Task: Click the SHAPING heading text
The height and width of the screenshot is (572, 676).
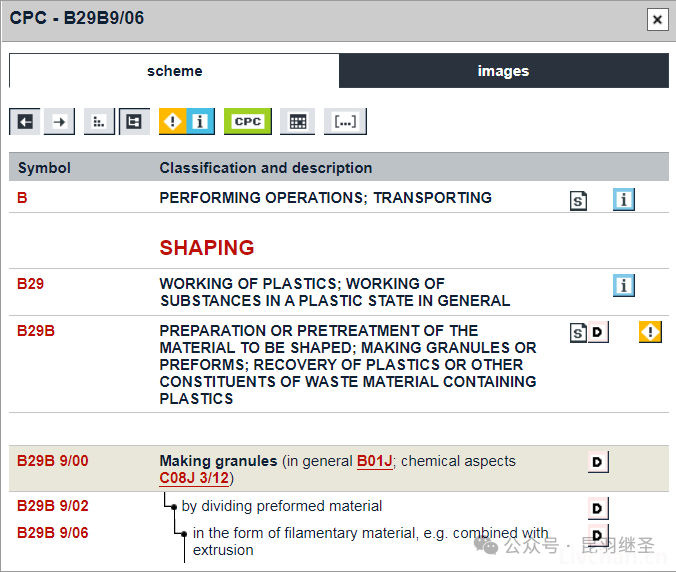Action: (x=207, y=248)
